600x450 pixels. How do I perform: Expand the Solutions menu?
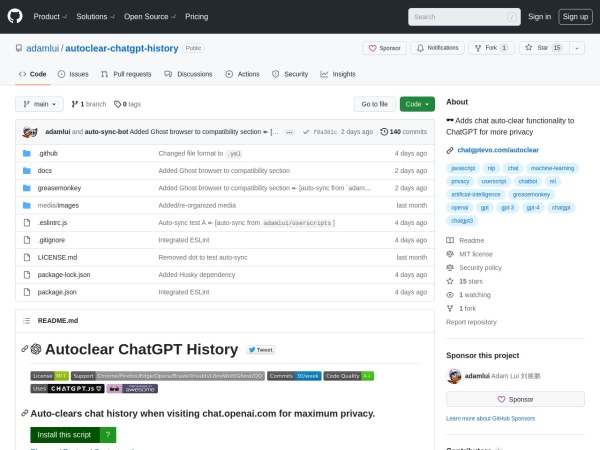[x=95, y=16]
